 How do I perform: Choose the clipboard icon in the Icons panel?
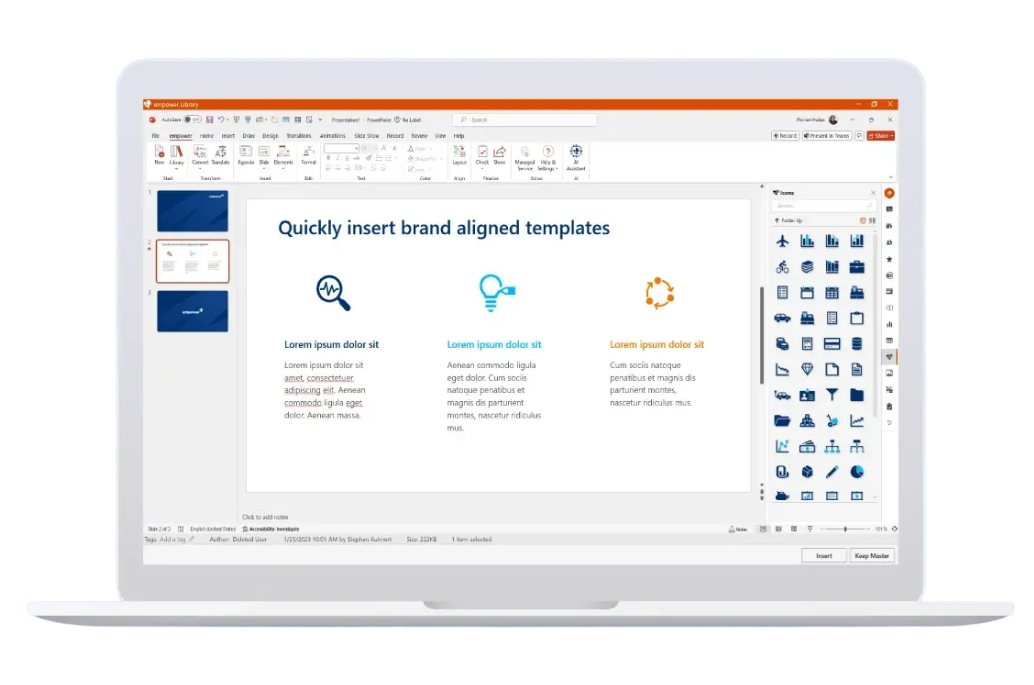tap(857, 318)
